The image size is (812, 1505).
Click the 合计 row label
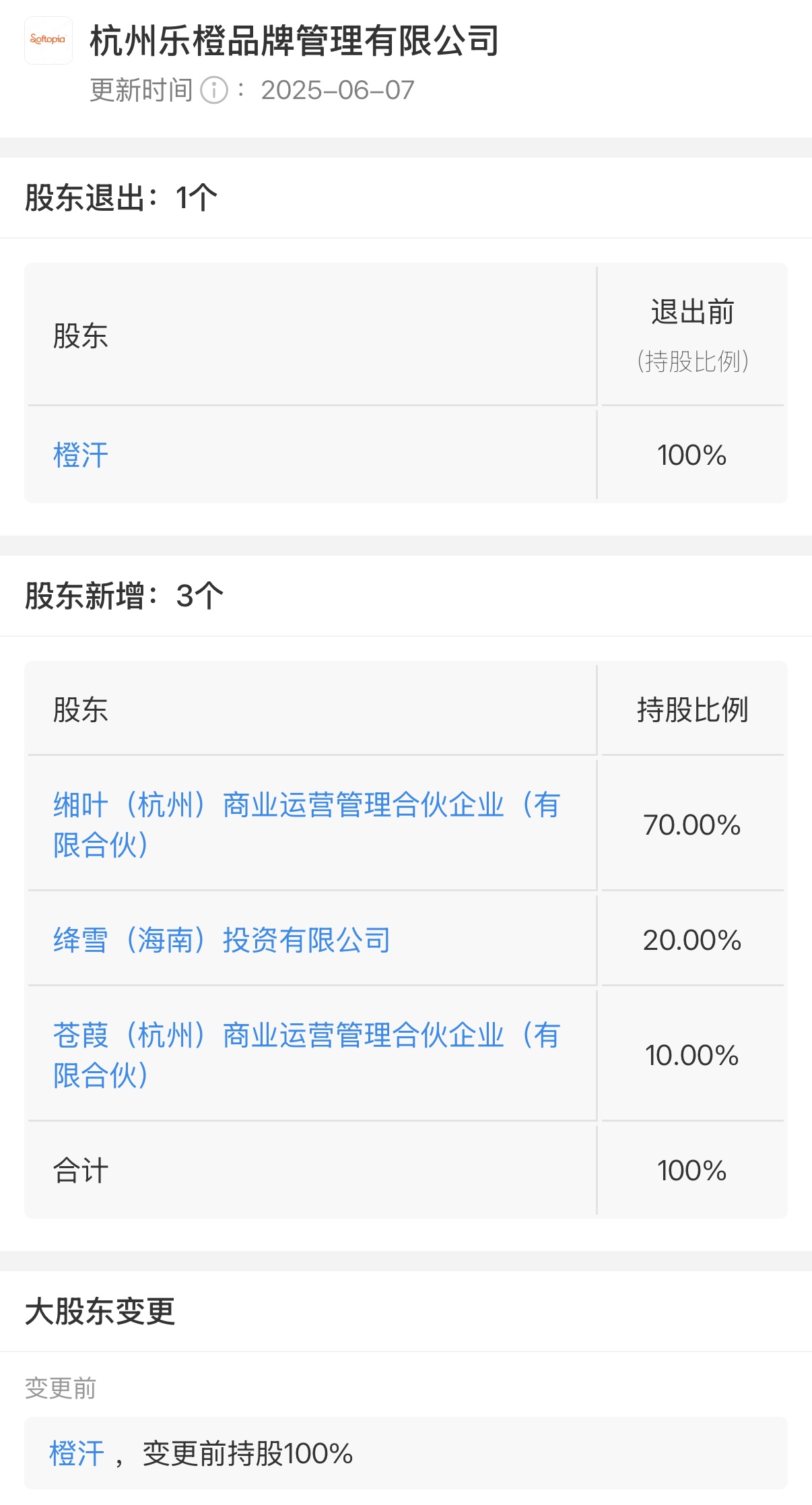click(x=81, y=1171)
